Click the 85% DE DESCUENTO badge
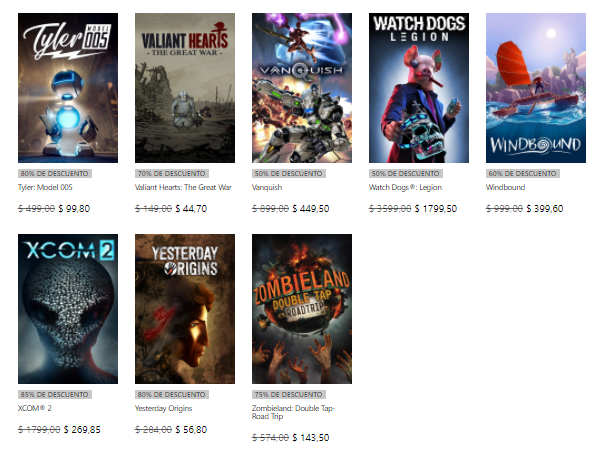 (55, 395)
